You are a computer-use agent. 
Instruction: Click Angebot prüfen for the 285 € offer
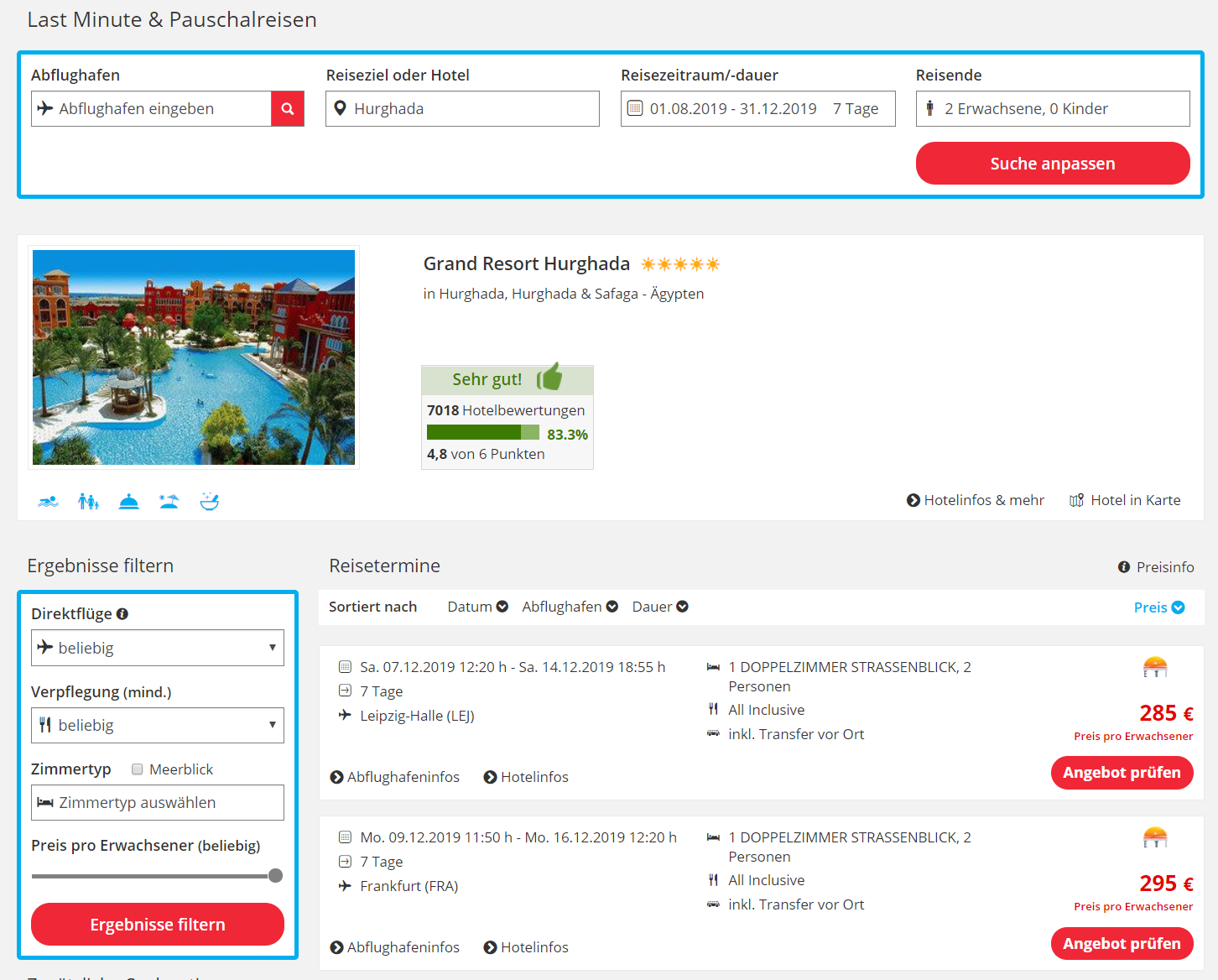coord(1122,773)
